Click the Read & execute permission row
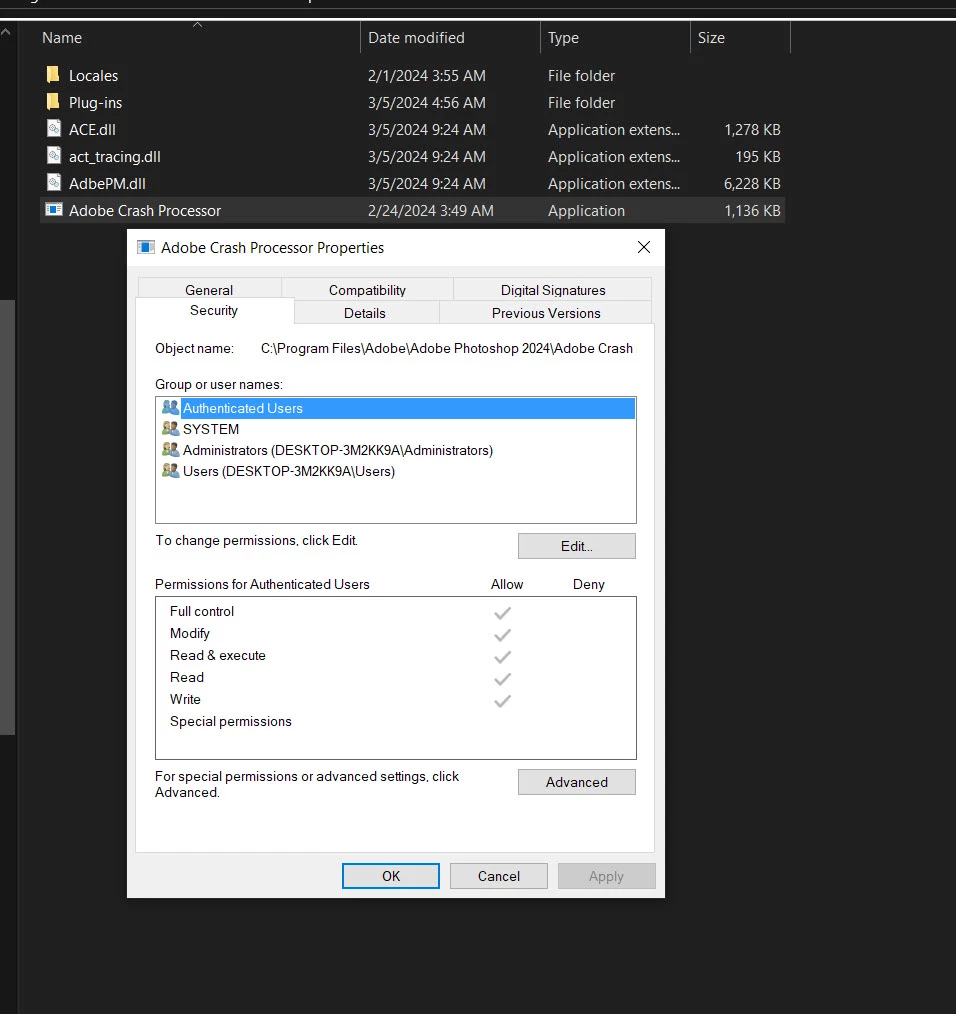The width and height of the screenshot is (956, 1014). pyautogui.click(x=396, y=655)
